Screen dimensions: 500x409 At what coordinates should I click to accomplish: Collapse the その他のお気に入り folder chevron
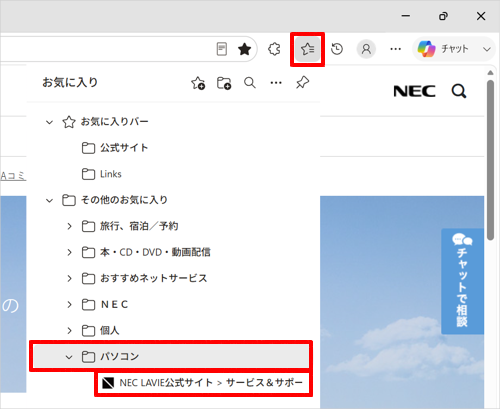click(x=49, y=200)
